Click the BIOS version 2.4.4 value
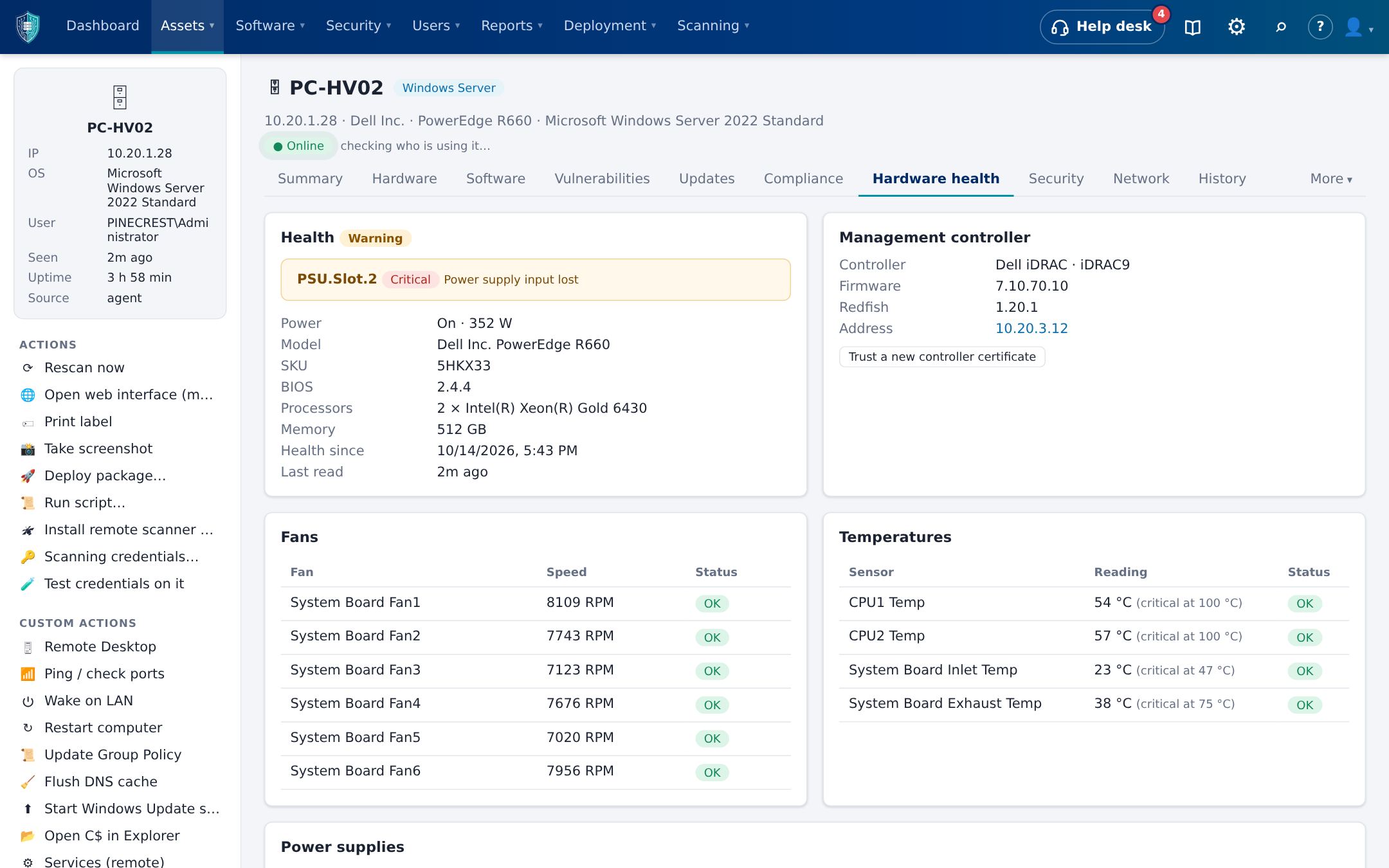The height and width of the screenshot is (868, 1389). click(454, 387)
